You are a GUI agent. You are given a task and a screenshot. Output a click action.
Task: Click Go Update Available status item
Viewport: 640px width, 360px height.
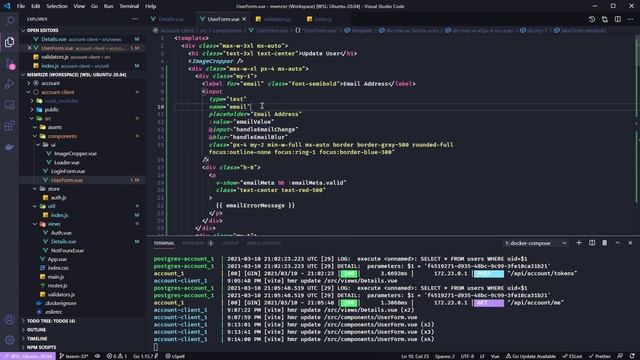pyautogui.click(x=531, y=356)
